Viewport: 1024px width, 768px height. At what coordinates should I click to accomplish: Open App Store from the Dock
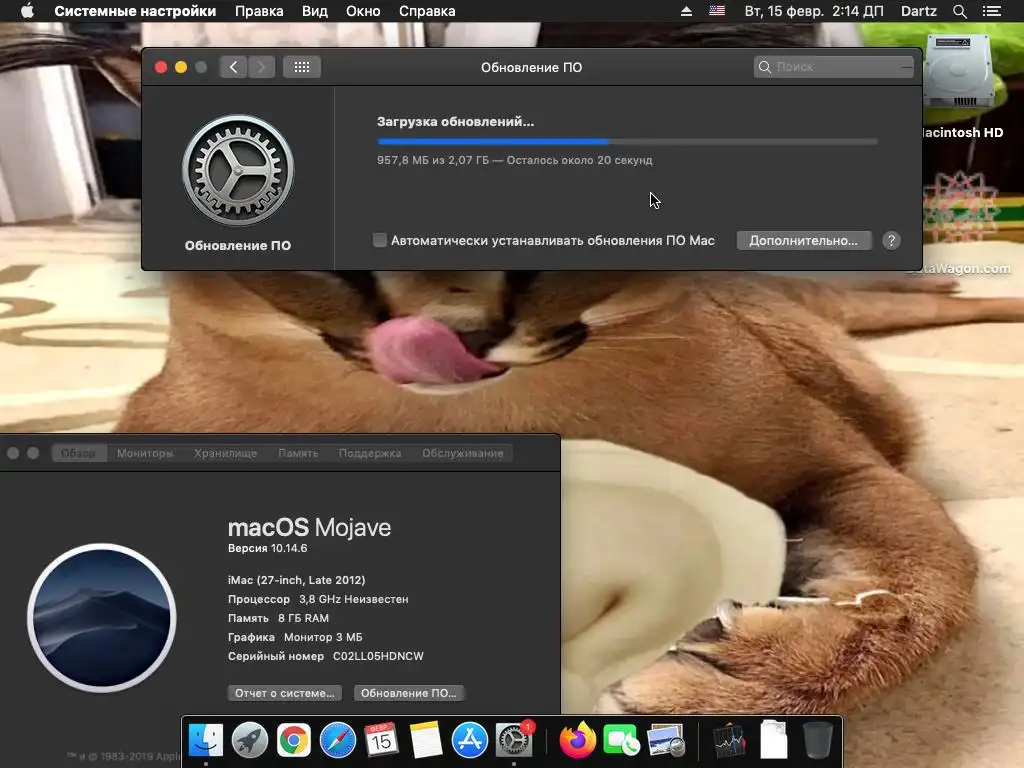point(470,741)
